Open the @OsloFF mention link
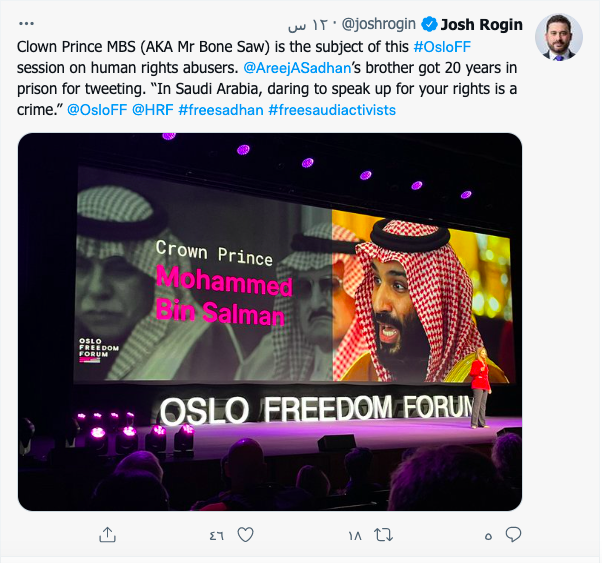 (96, 110)
